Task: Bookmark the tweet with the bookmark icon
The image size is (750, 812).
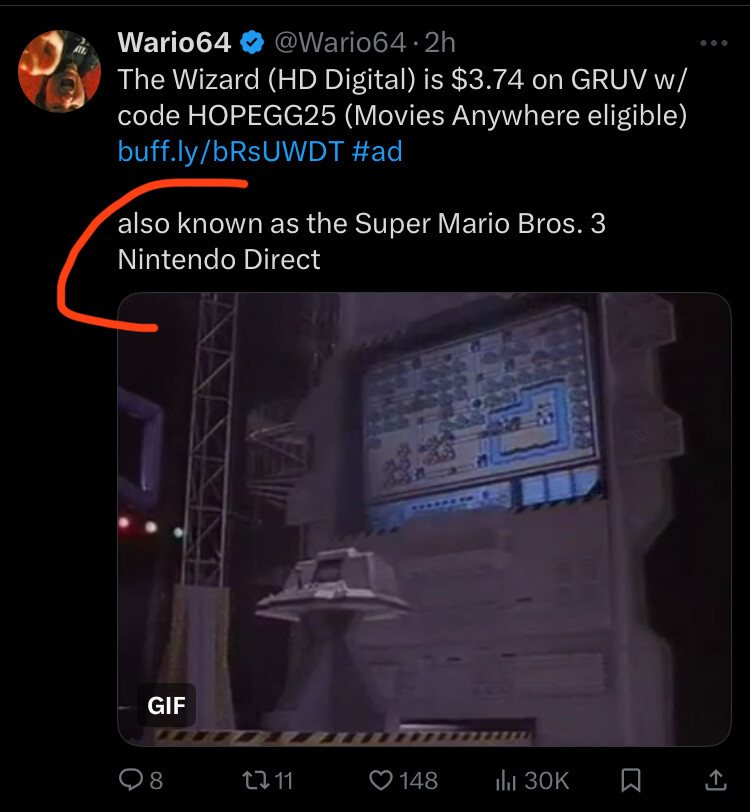Action: tap(630, 780)
